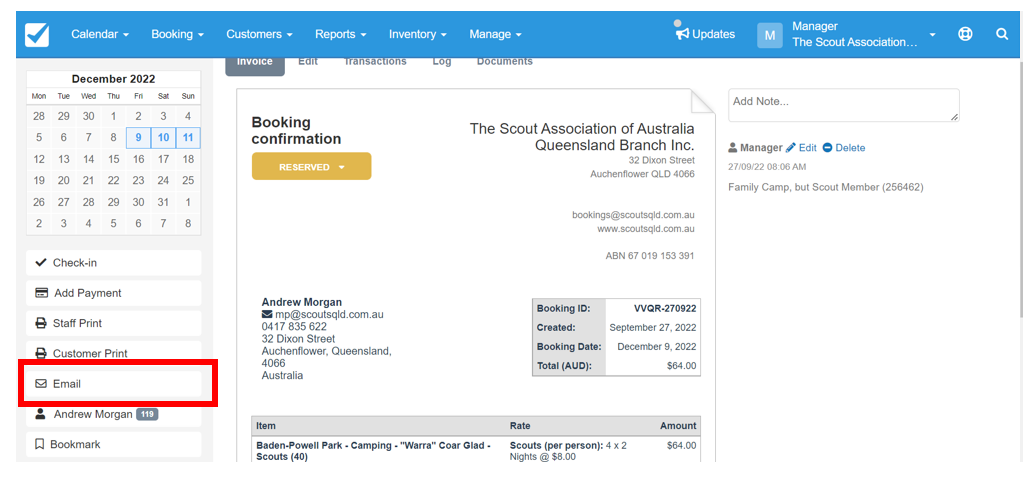Switch to the Edit tab
Image resolution: width=1024 pixels, height=484 pixels.
click(308, 61)
